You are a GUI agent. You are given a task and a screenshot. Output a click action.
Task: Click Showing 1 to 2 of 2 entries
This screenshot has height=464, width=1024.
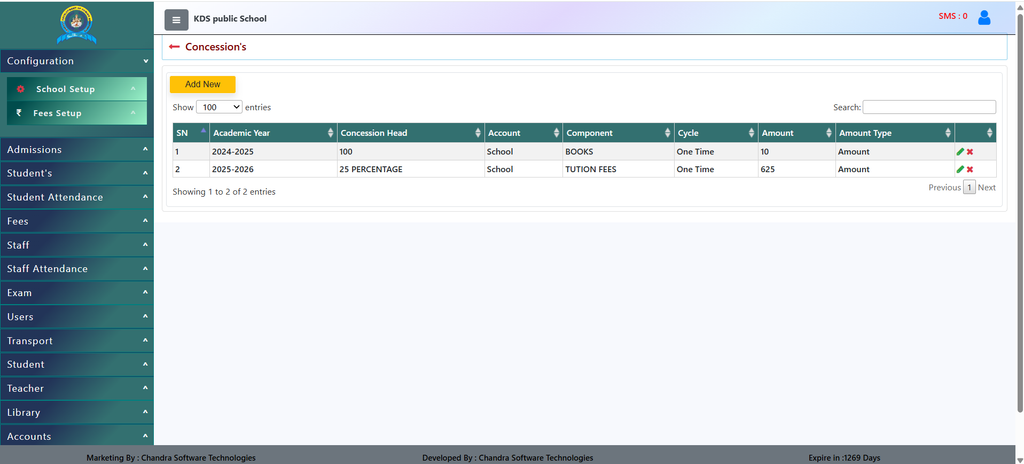click(224, 192)
